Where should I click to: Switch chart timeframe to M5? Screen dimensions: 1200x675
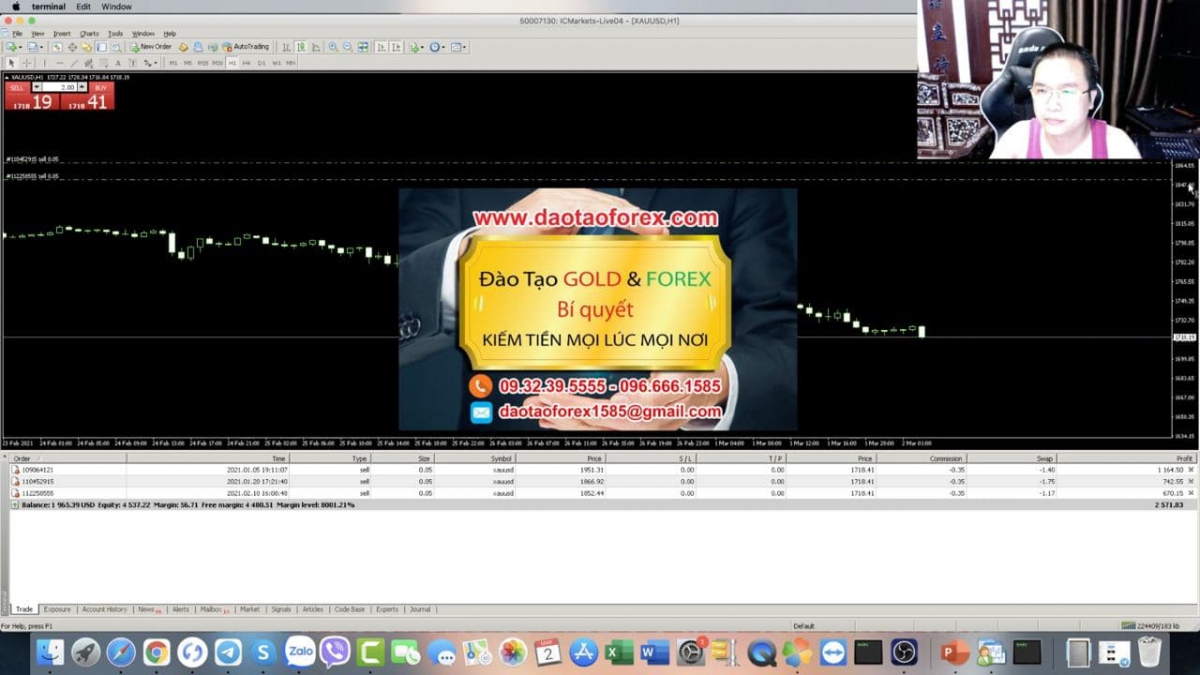tap(187, 63)
